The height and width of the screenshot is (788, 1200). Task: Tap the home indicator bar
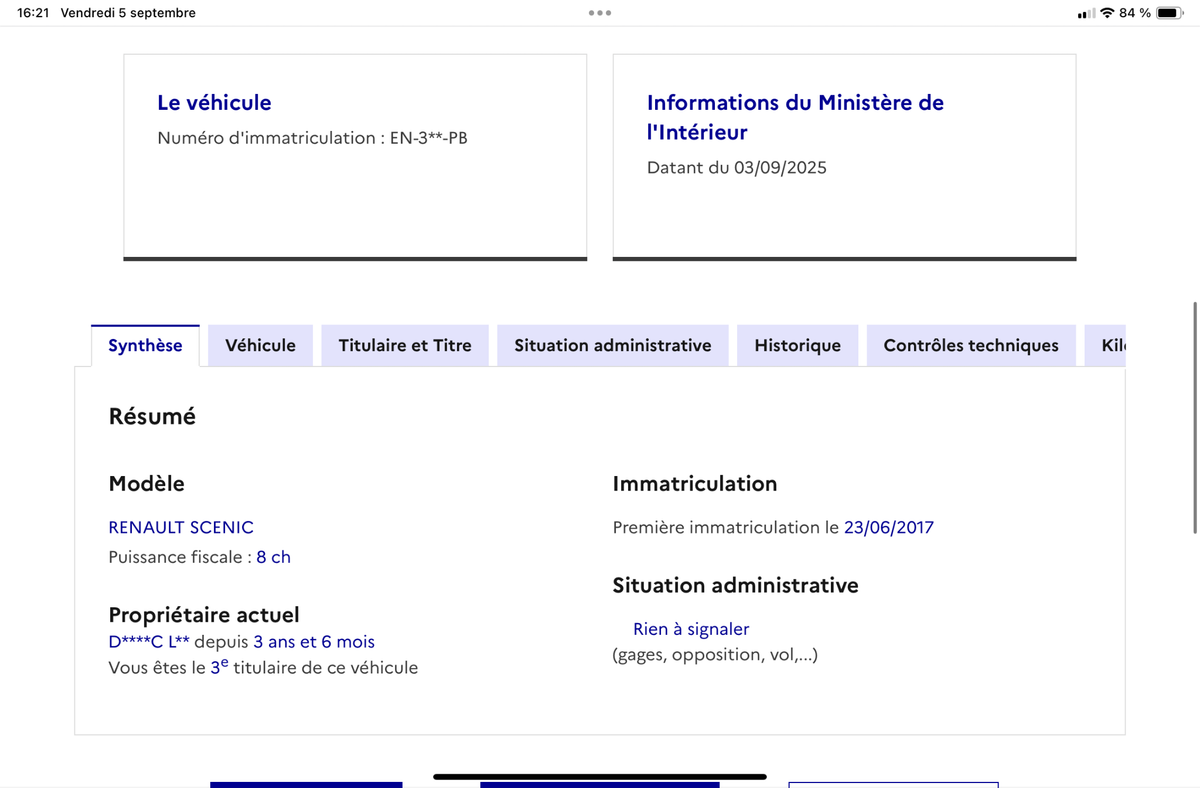pyautogui.click(x=600, y=776)
